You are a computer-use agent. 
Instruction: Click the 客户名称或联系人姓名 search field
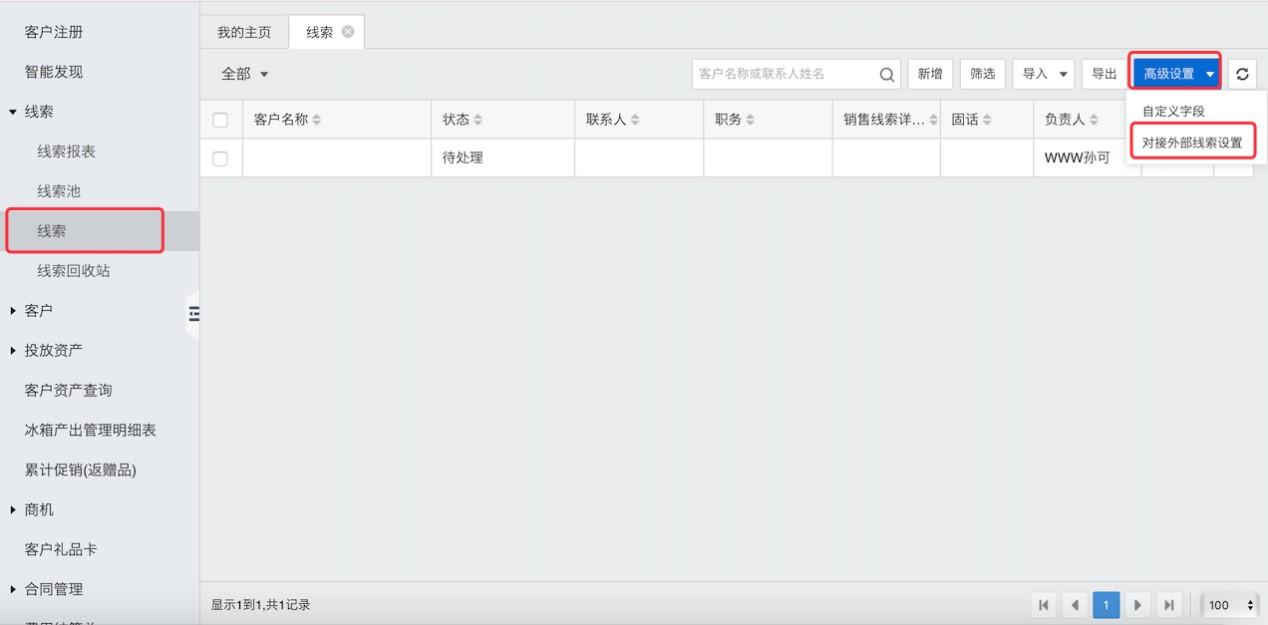(x=780, y=74)
